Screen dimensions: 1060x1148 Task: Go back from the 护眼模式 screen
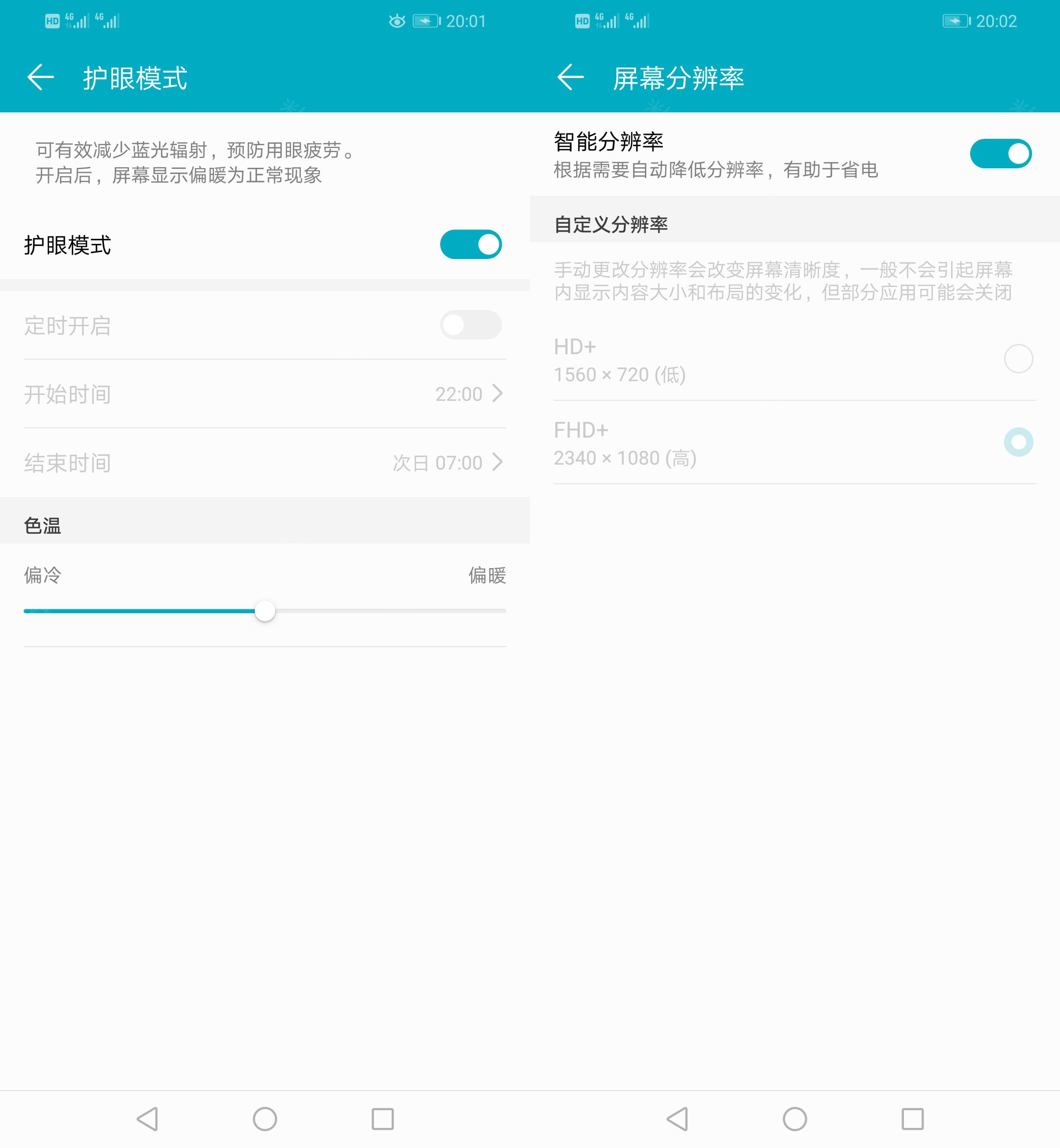click(41, 78)
